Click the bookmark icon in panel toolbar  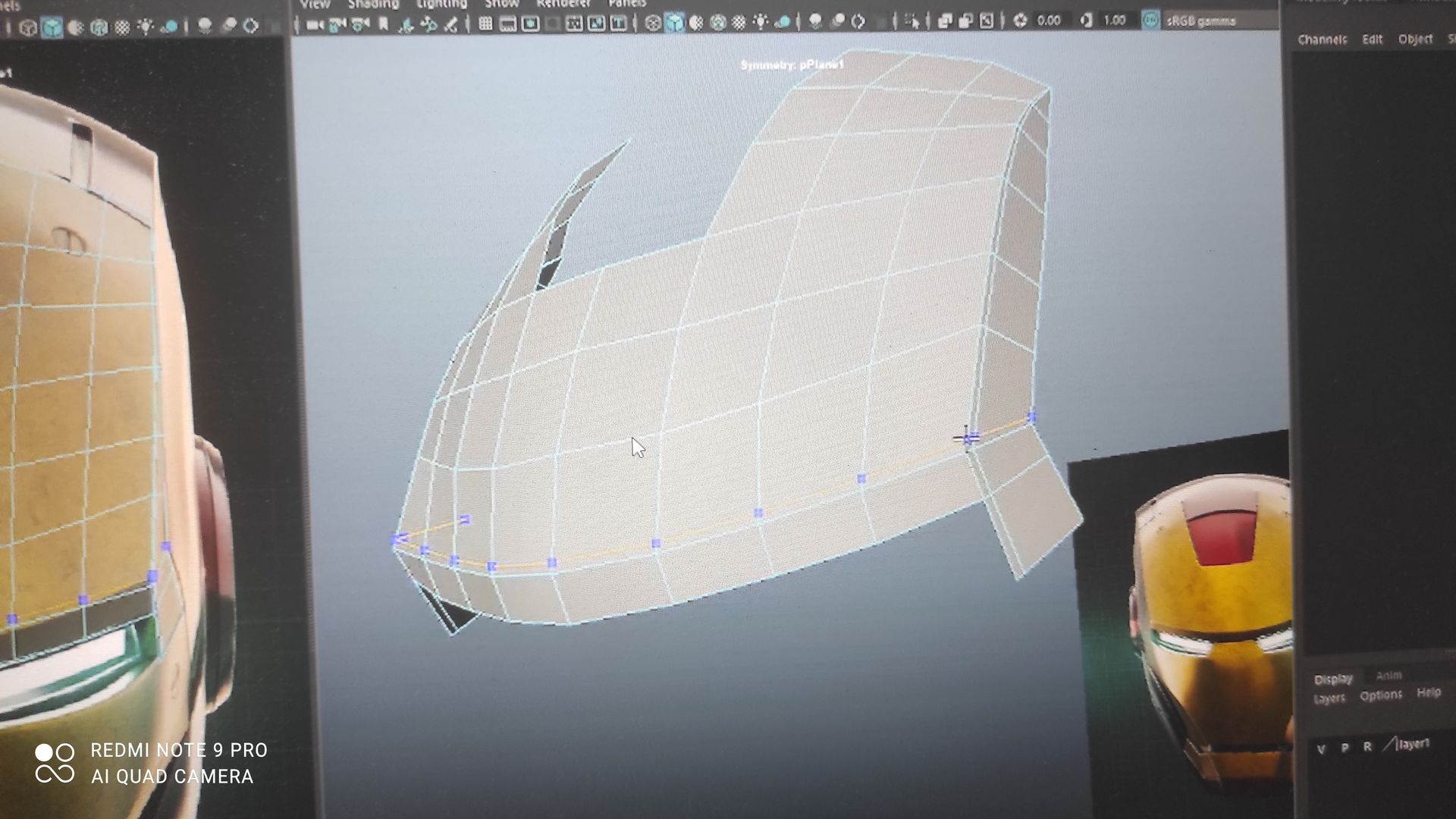coord(384,24)
